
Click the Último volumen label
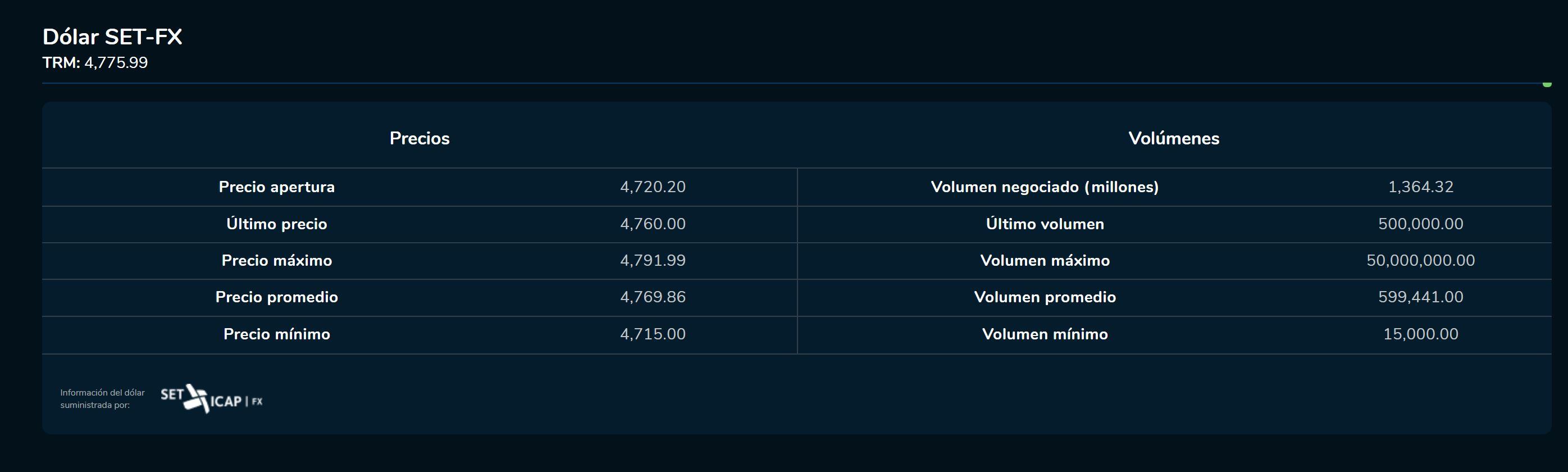(1045, 224)
